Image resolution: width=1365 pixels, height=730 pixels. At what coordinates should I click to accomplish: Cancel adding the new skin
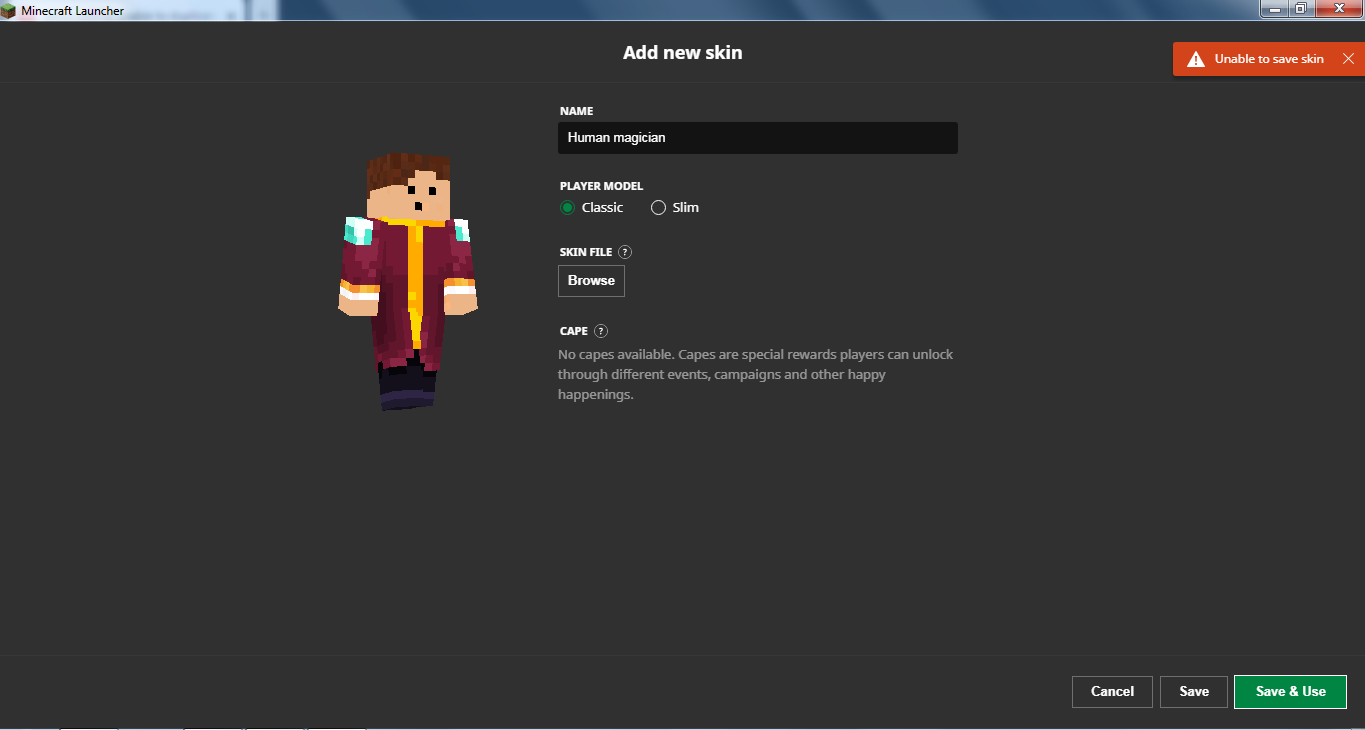point(1112,692)
